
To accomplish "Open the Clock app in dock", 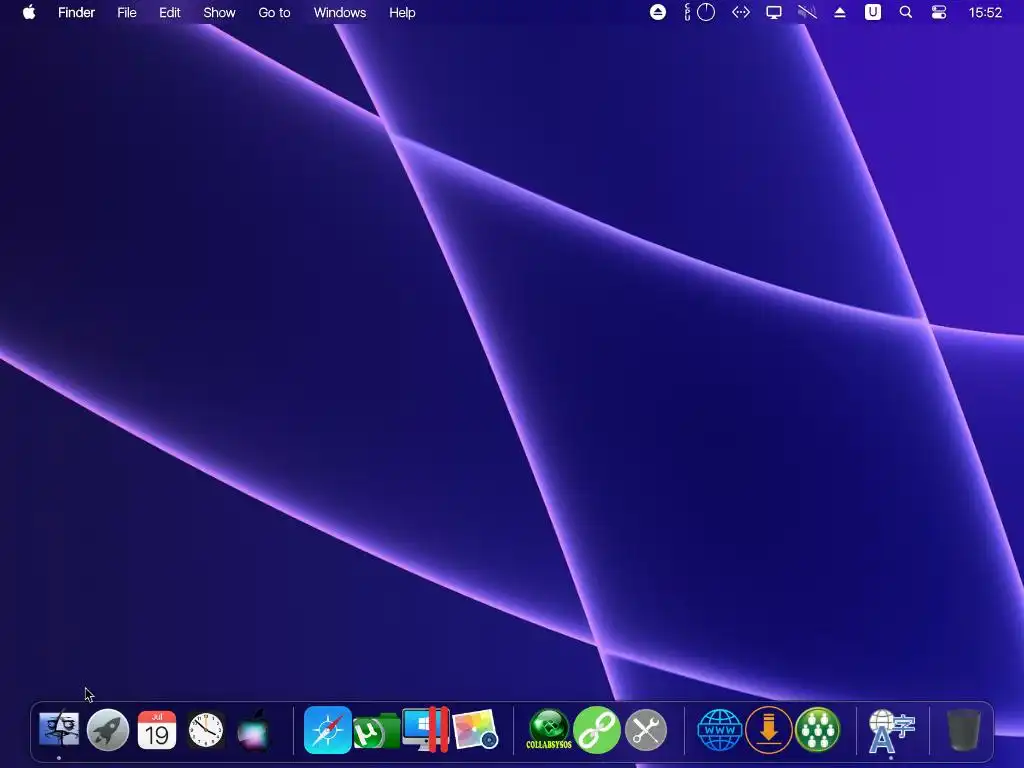I will coord(206,729).
